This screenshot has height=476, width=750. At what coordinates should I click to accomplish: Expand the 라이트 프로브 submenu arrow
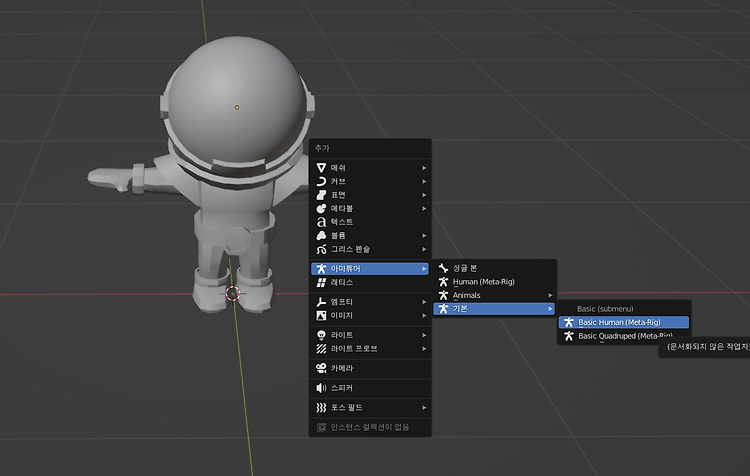(424, 349)
